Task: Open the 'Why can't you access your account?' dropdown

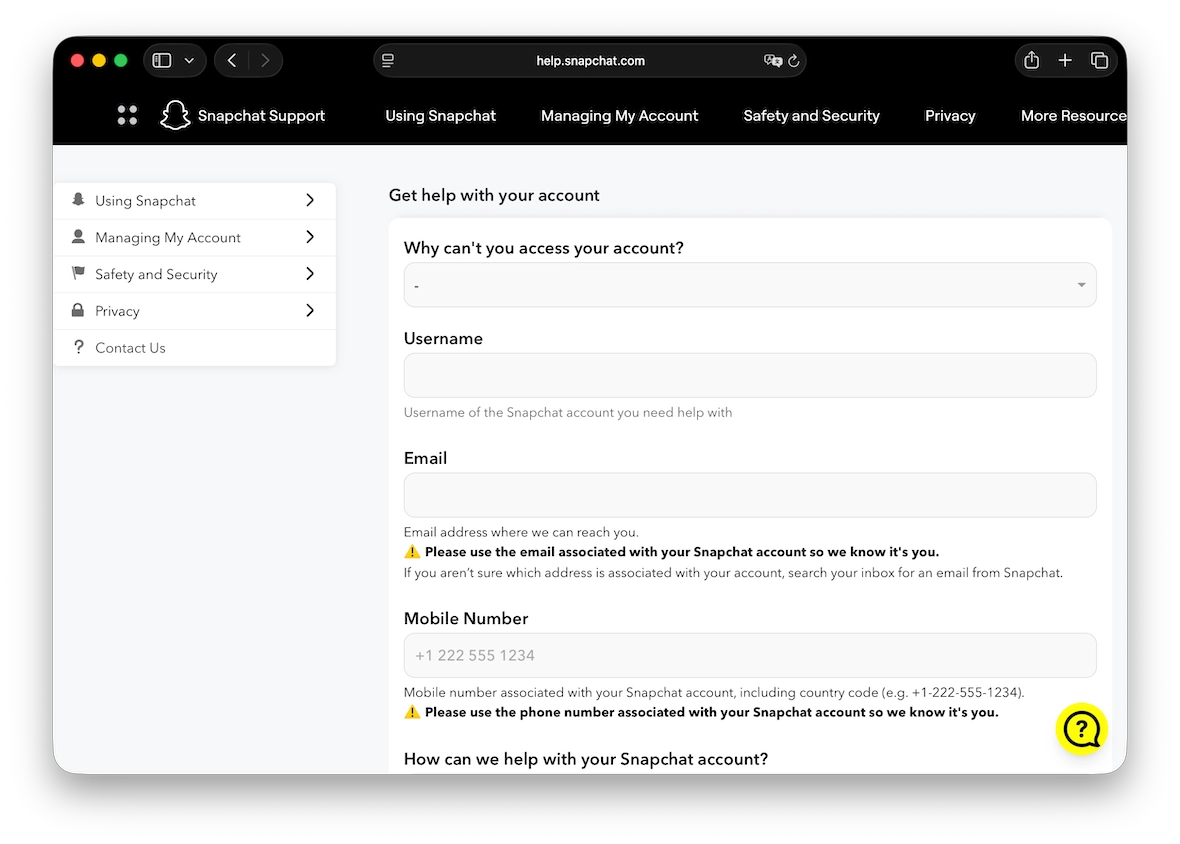Action: pos(750,285)
